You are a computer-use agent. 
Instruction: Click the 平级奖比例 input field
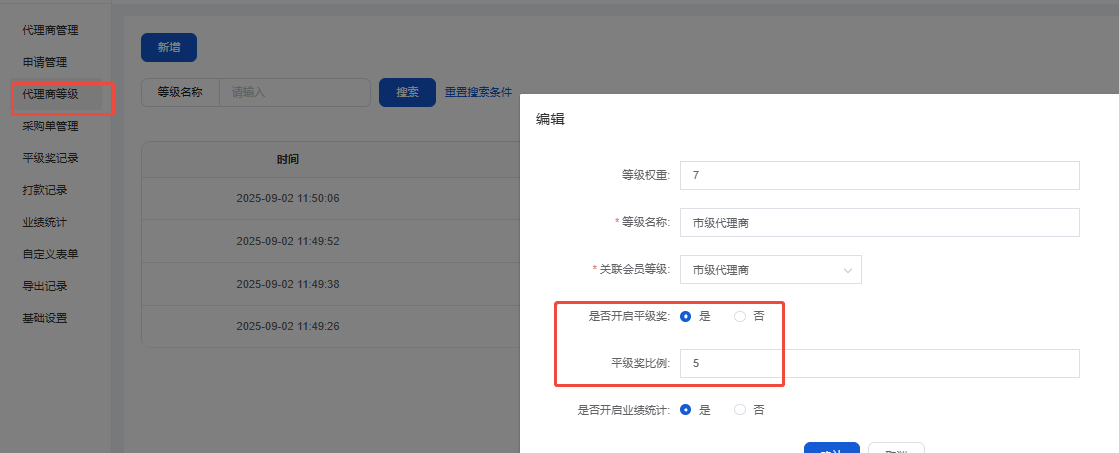point(879,364)
